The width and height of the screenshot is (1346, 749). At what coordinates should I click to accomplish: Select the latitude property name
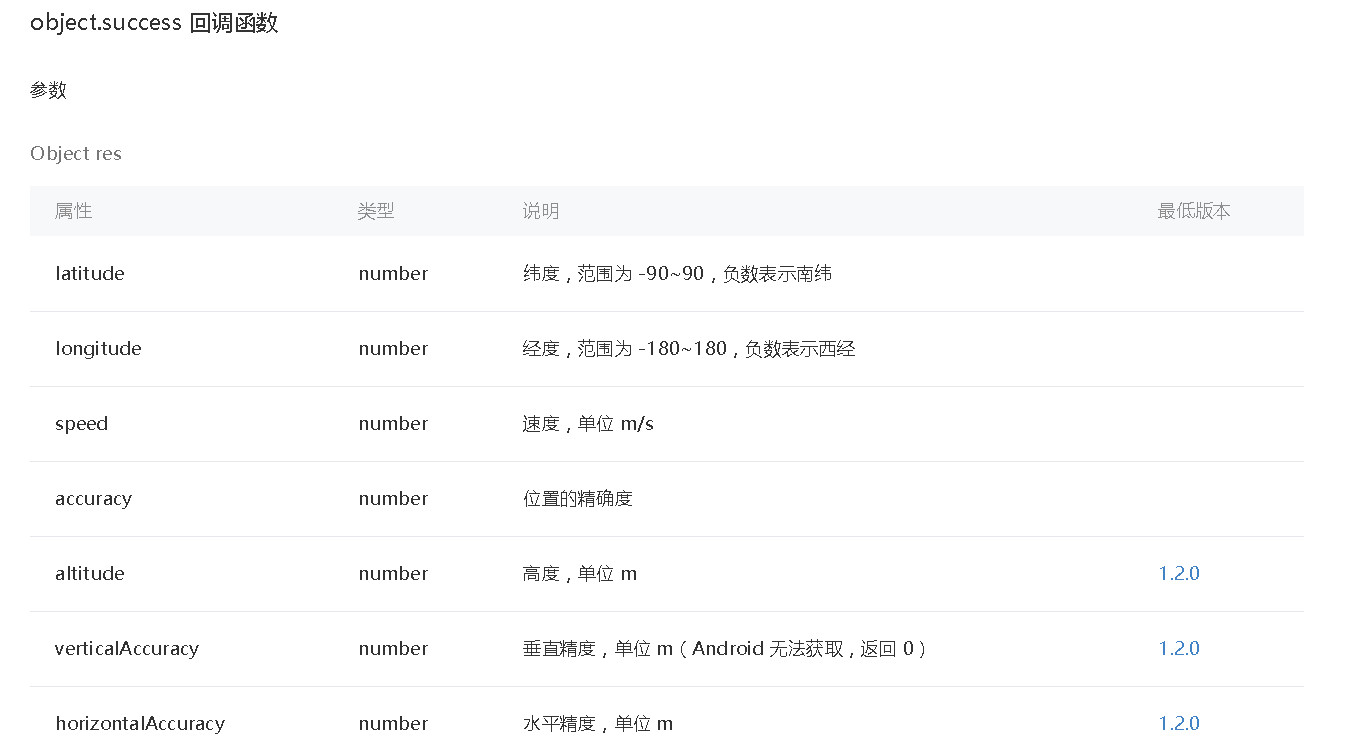point(90,273)
